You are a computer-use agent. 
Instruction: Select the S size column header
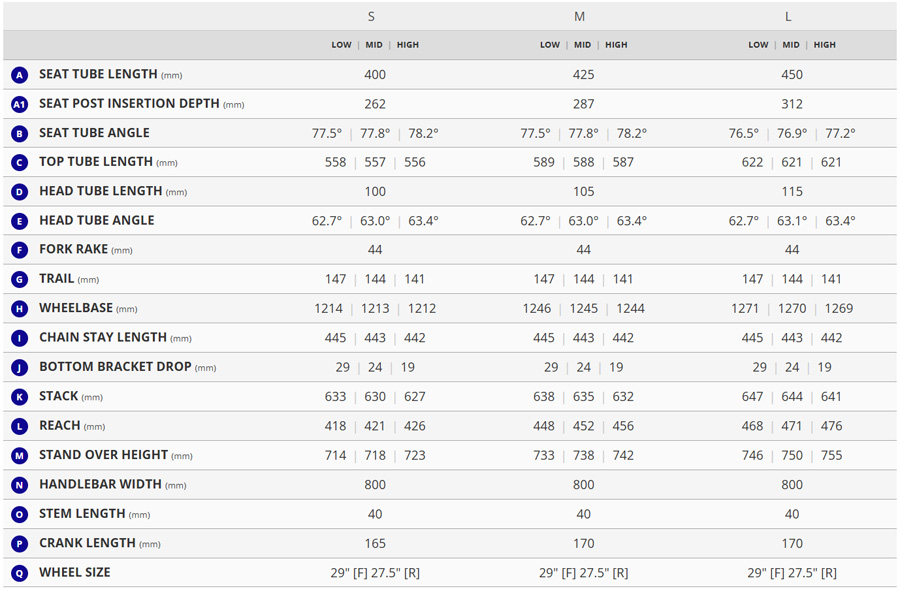click(x=372, y=17)
